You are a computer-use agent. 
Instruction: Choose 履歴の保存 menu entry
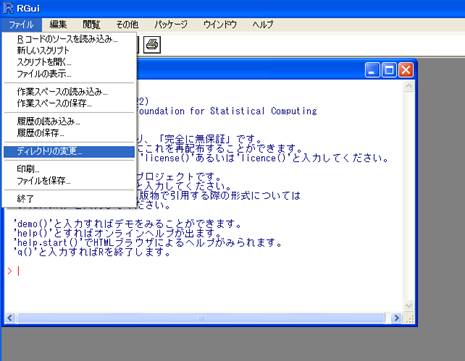point(69,133)
